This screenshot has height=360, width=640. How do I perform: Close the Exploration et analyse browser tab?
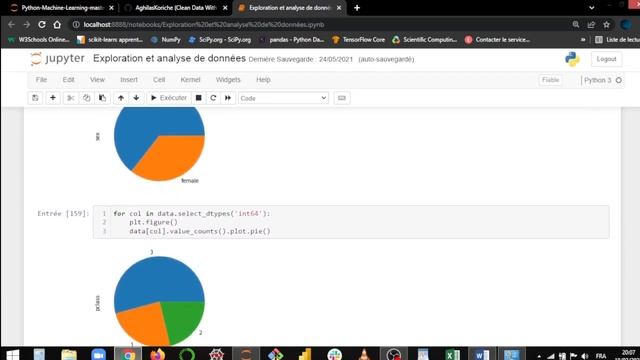339,8
